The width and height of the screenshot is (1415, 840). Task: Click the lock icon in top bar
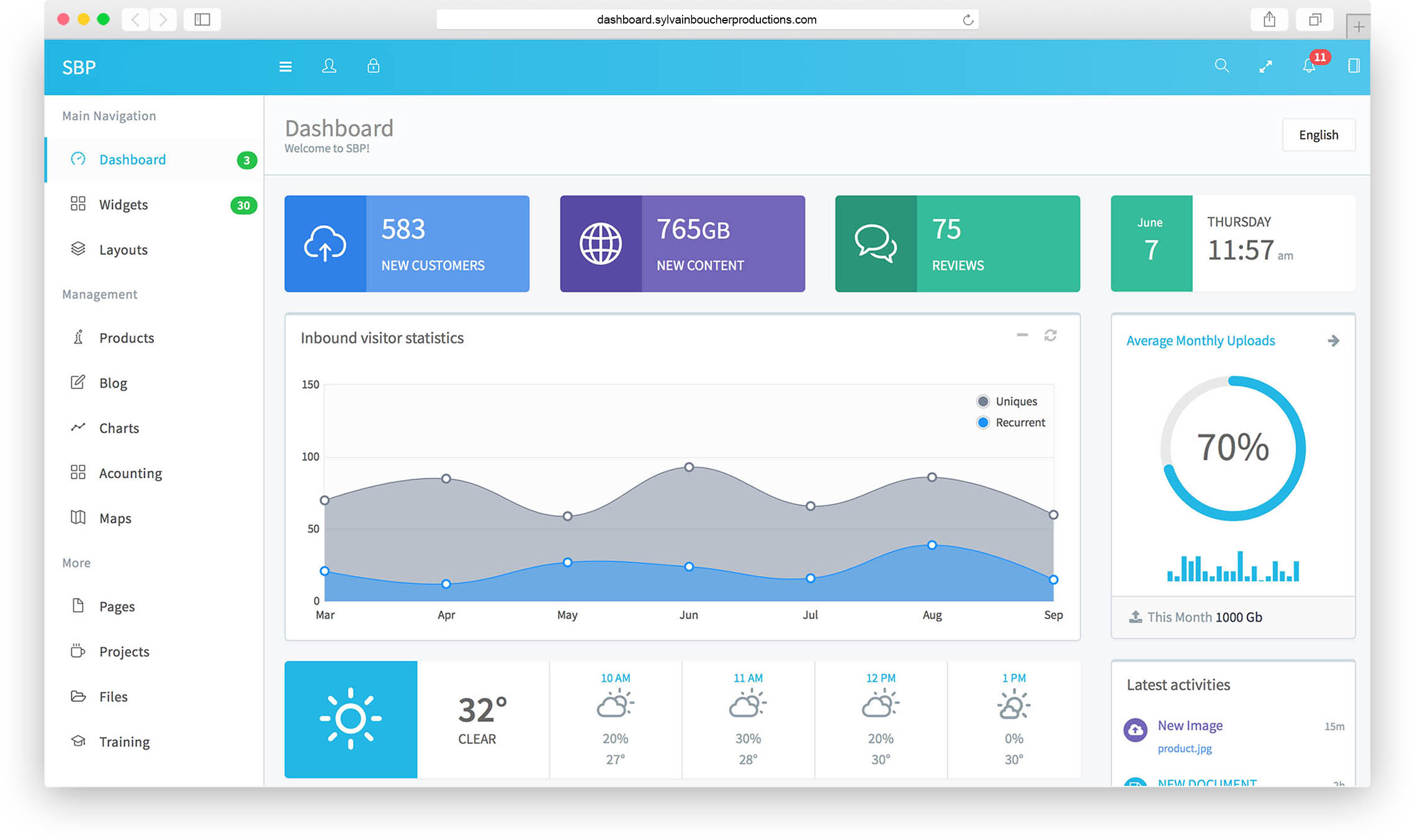tap(373, 66)
